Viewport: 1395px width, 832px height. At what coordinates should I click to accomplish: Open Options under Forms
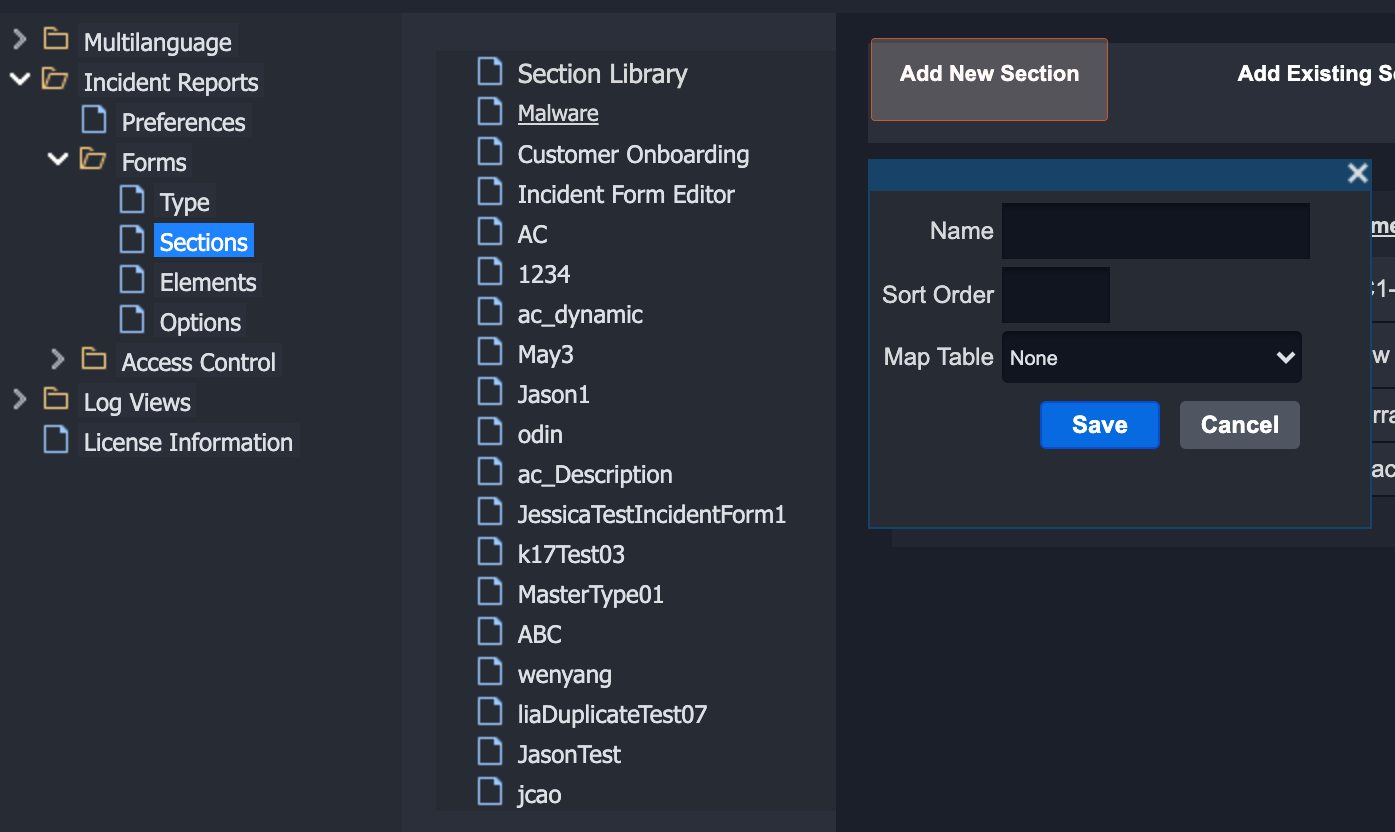pos(200,322)
